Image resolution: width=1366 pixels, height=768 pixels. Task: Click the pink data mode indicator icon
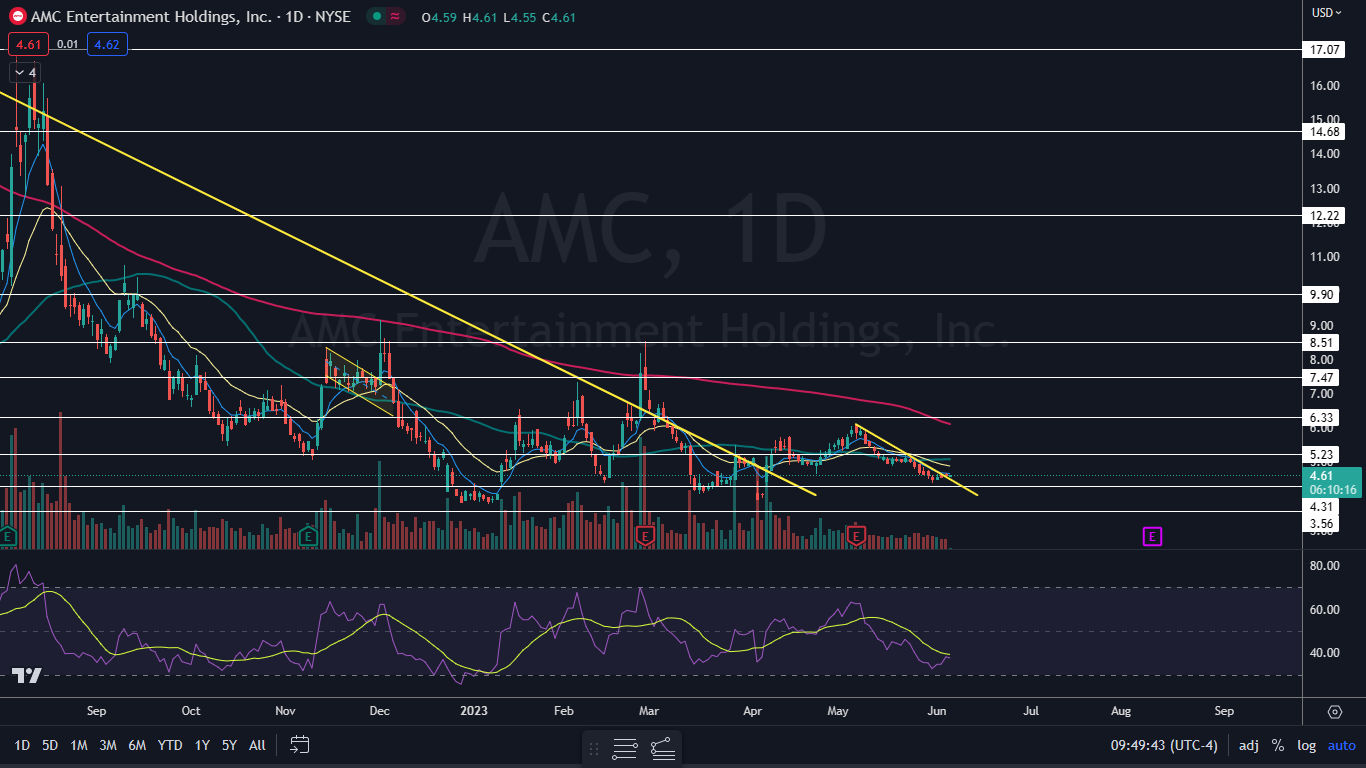396,17
